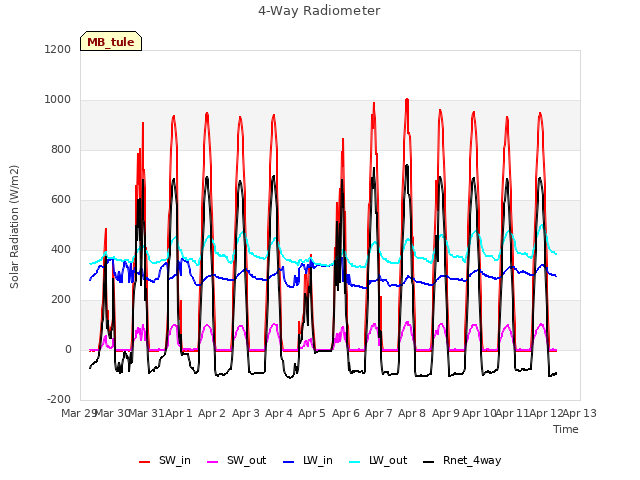Viewport: 640px width, 480px height.
Task: Click the 0 y-axis label
Action: point(68,349)
